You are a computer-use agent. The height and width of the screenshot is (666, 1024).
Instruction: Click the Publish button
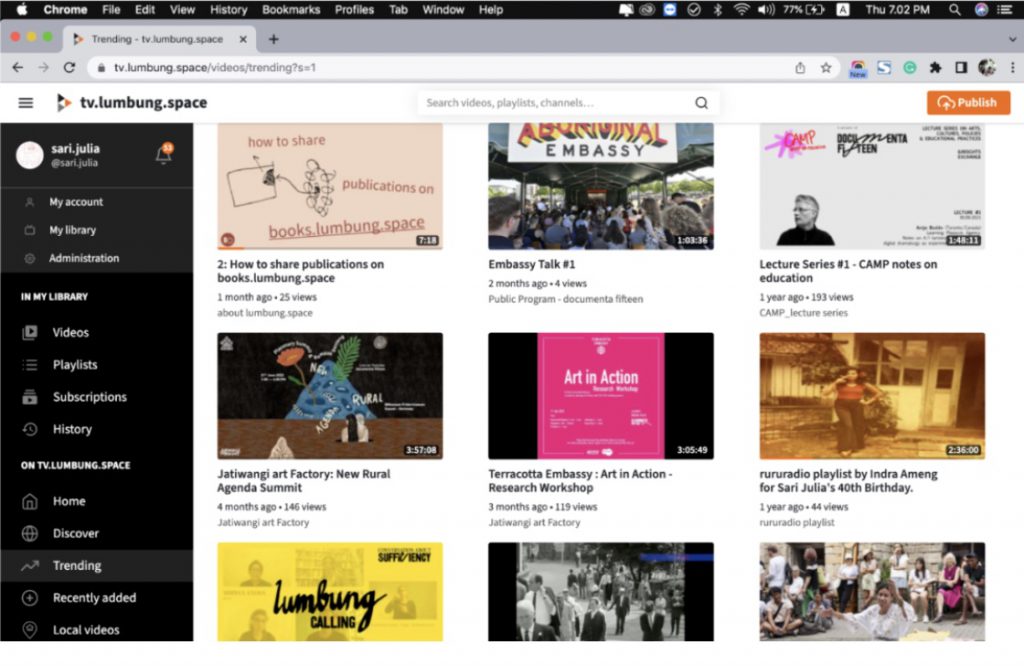tap(968, 103)
